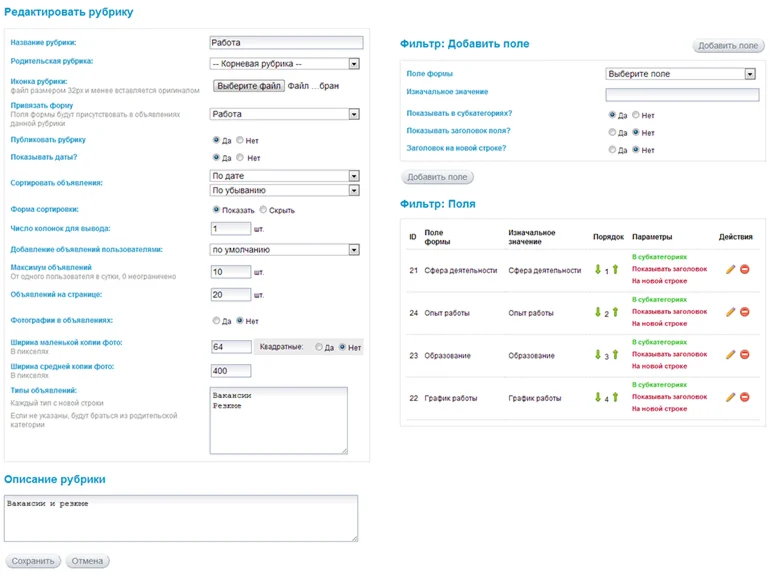Move the Сфера деятельности field down with the arrow
The height and width of the screenshot is (578, 776).
pos(598,269)
